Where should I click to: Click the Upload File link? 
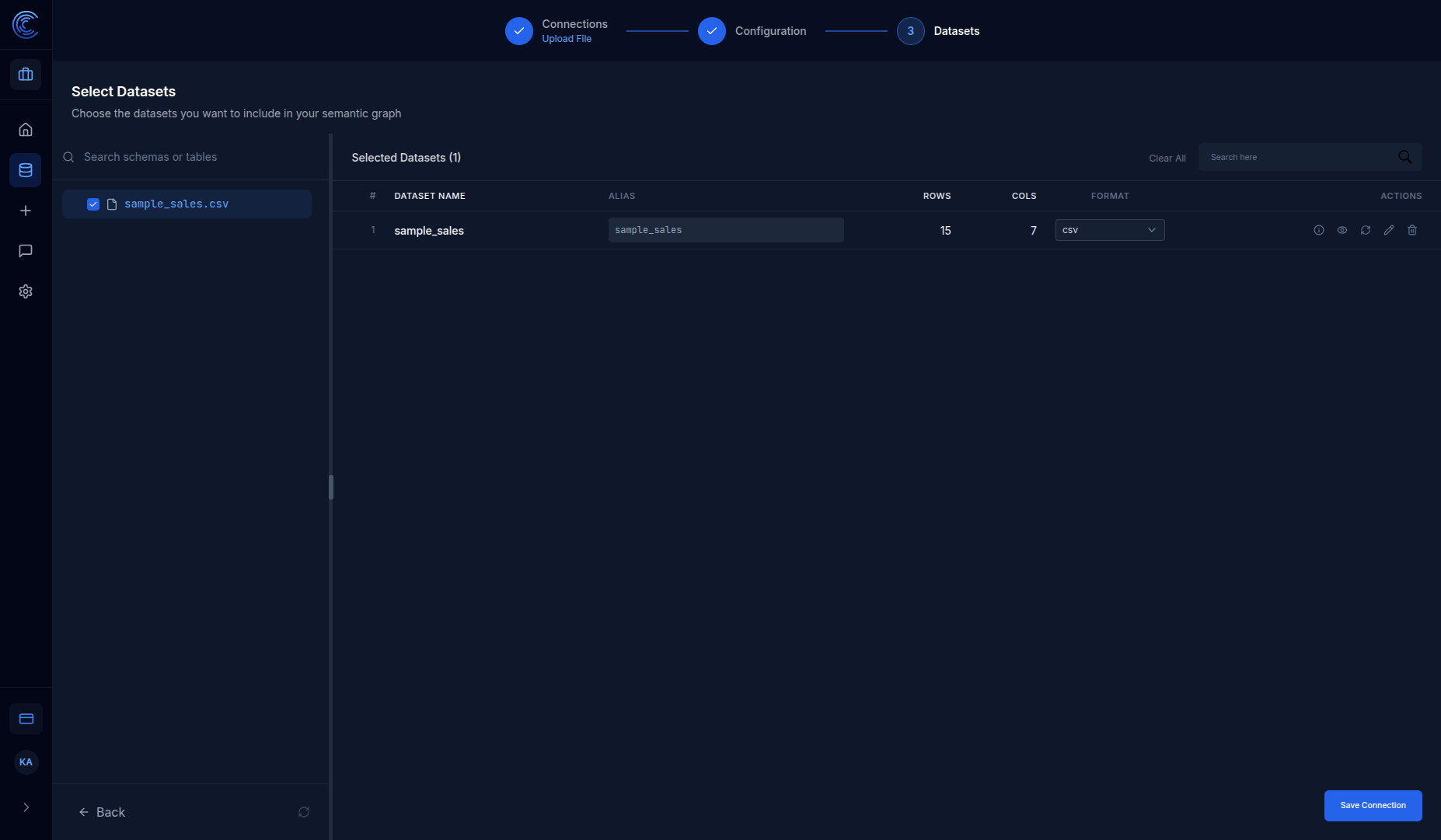tap(567, 39)
